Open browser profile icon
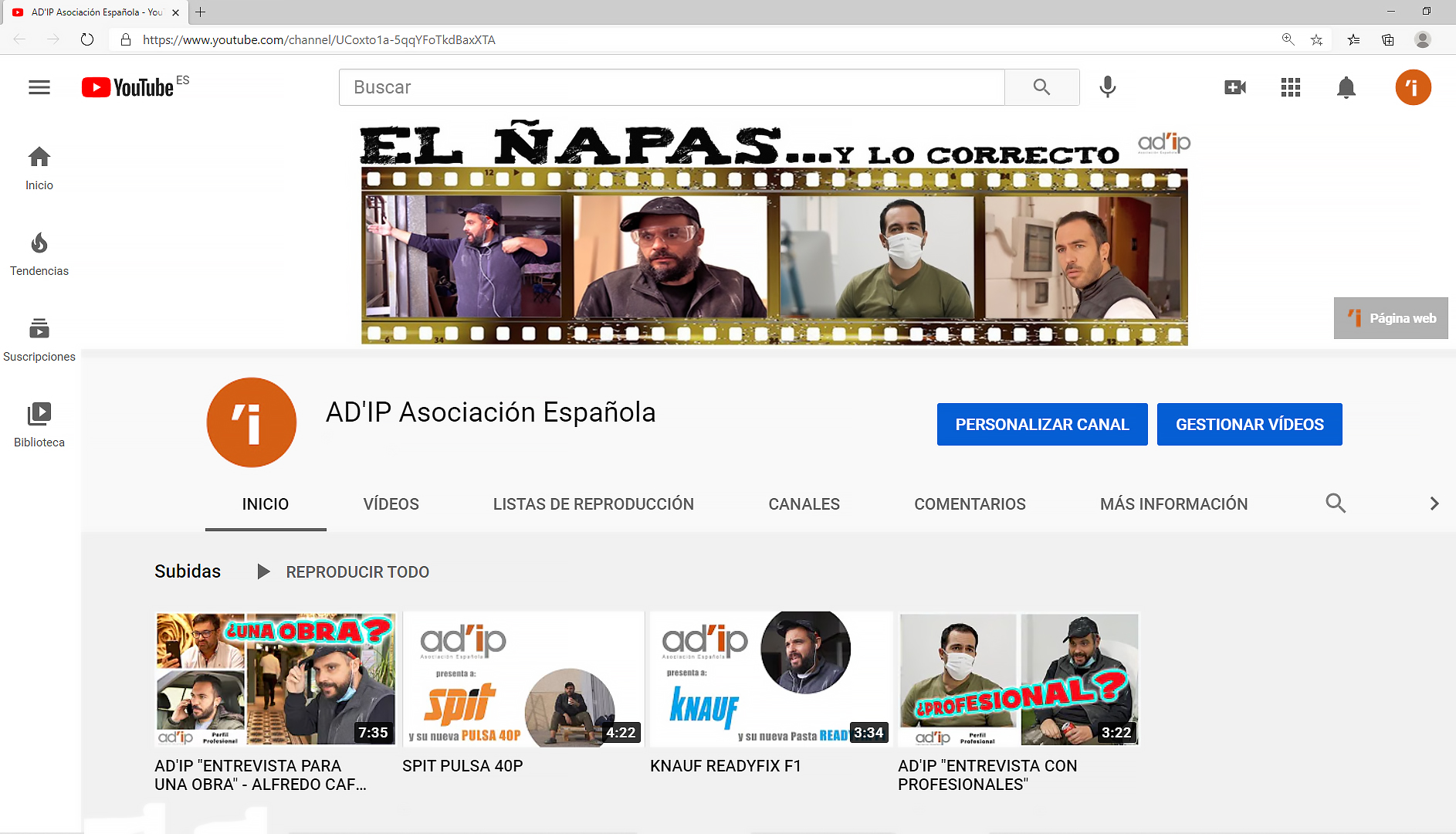This screenshot has height=834, width=1456. click(1423, 39)
